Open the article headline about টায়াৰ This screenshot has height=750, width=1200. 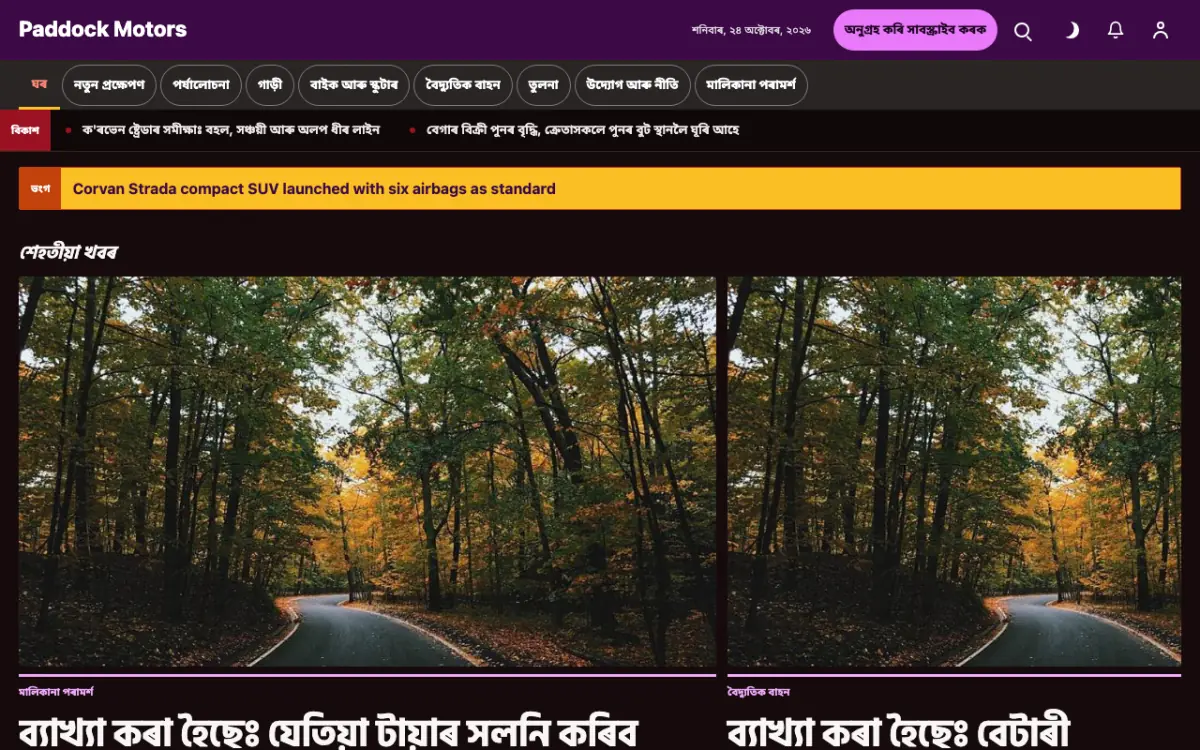pos(328,731)
